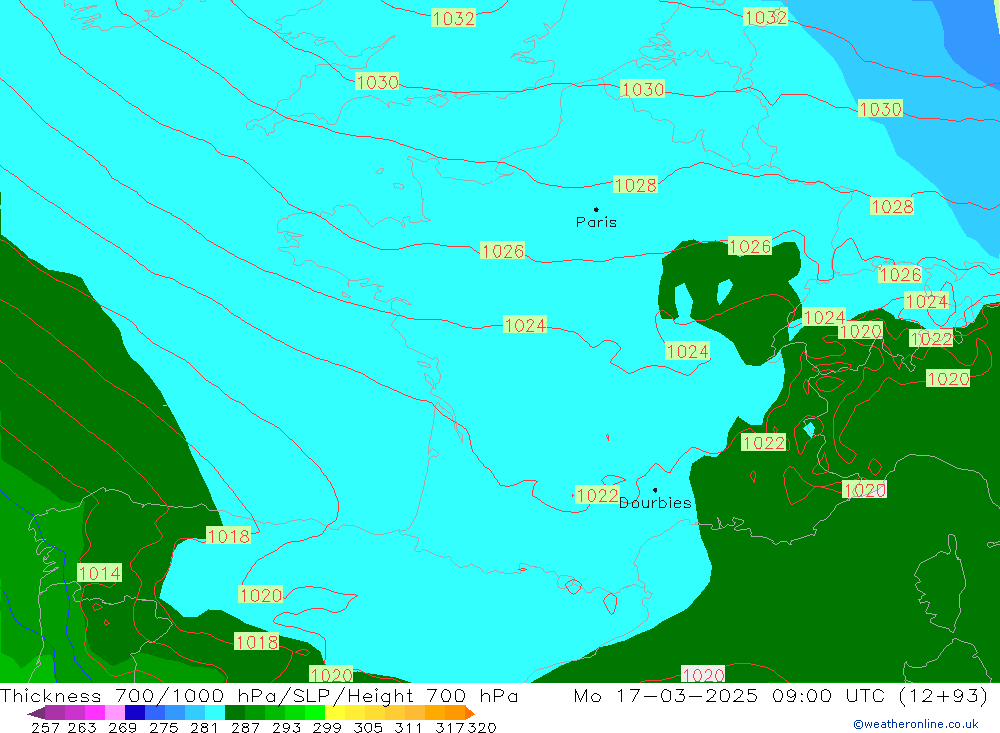The height and width of the screenshot is (733, 1000).
Task: Click the legend value '317'
Action: tap(450, 727)
